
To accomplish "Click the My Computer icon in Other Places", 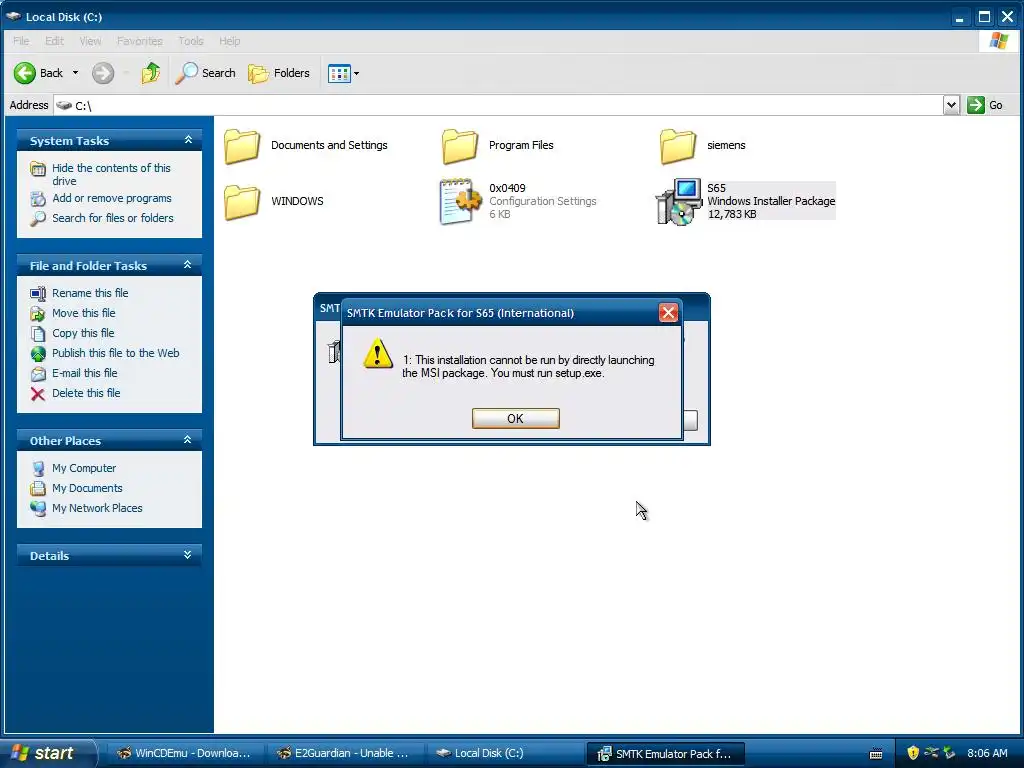I will (38, 469).
